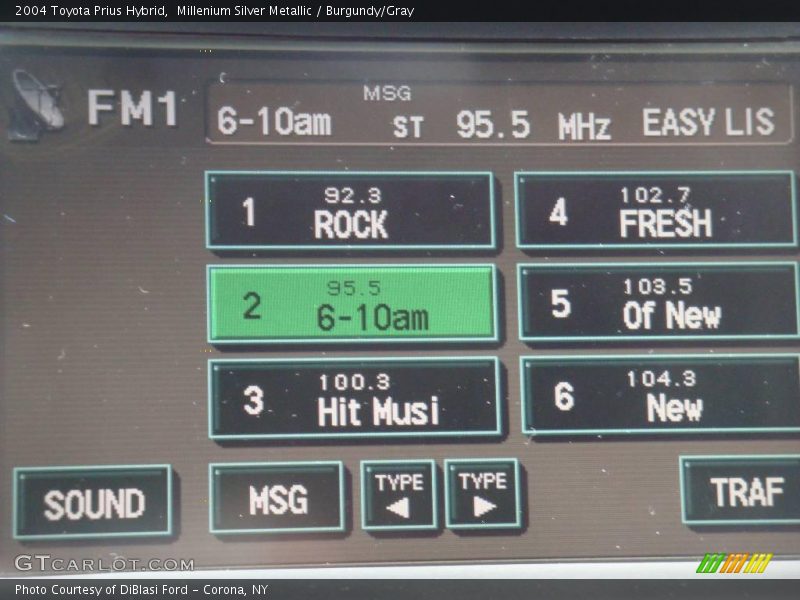Tap the 95.5 MHz frequency readout
Image resolution: width=800 pixels, height=600 pixels.
tap(532, 124)
